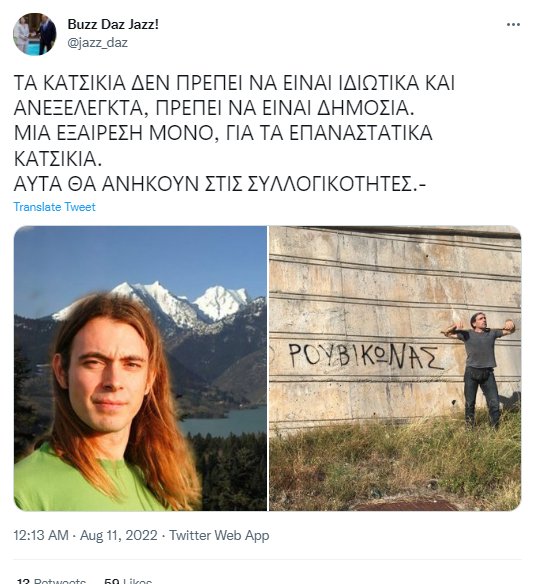537x584 pixels.
Task: Click the Buzz Daz Jazz! display name
Action: click(x=113, y=24)
